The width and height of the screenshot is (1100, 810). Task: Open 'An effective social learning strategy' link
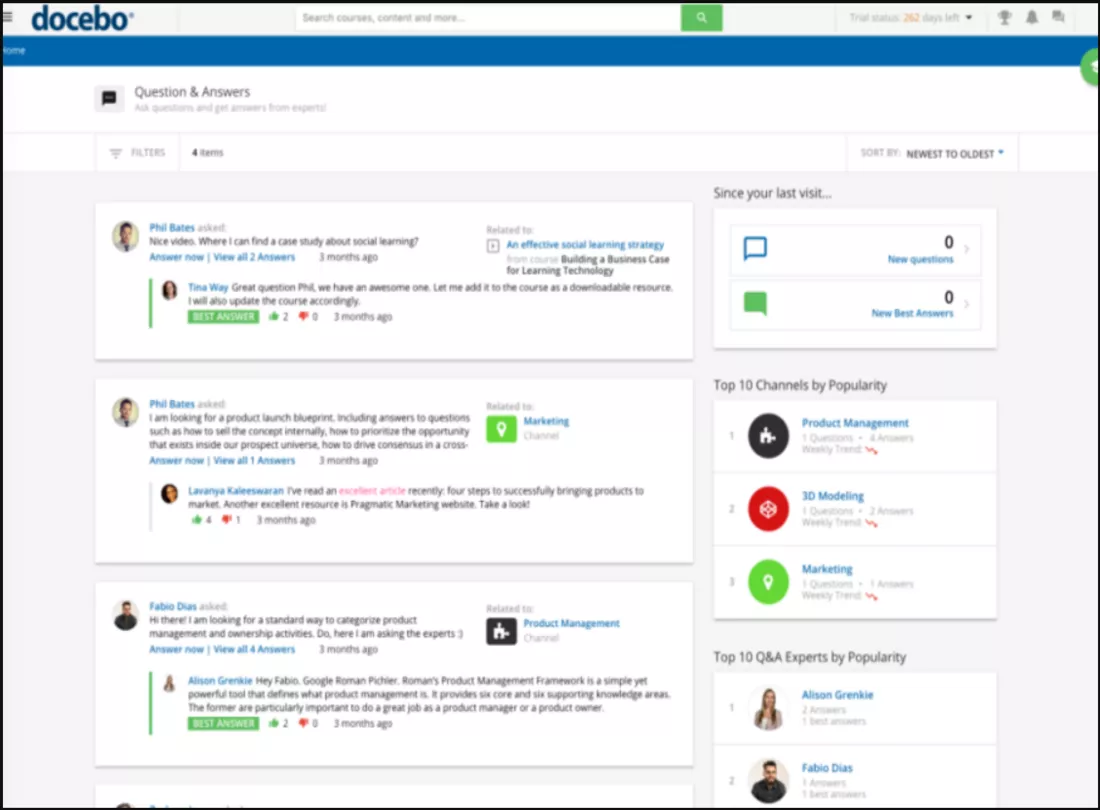coord(584,244)
